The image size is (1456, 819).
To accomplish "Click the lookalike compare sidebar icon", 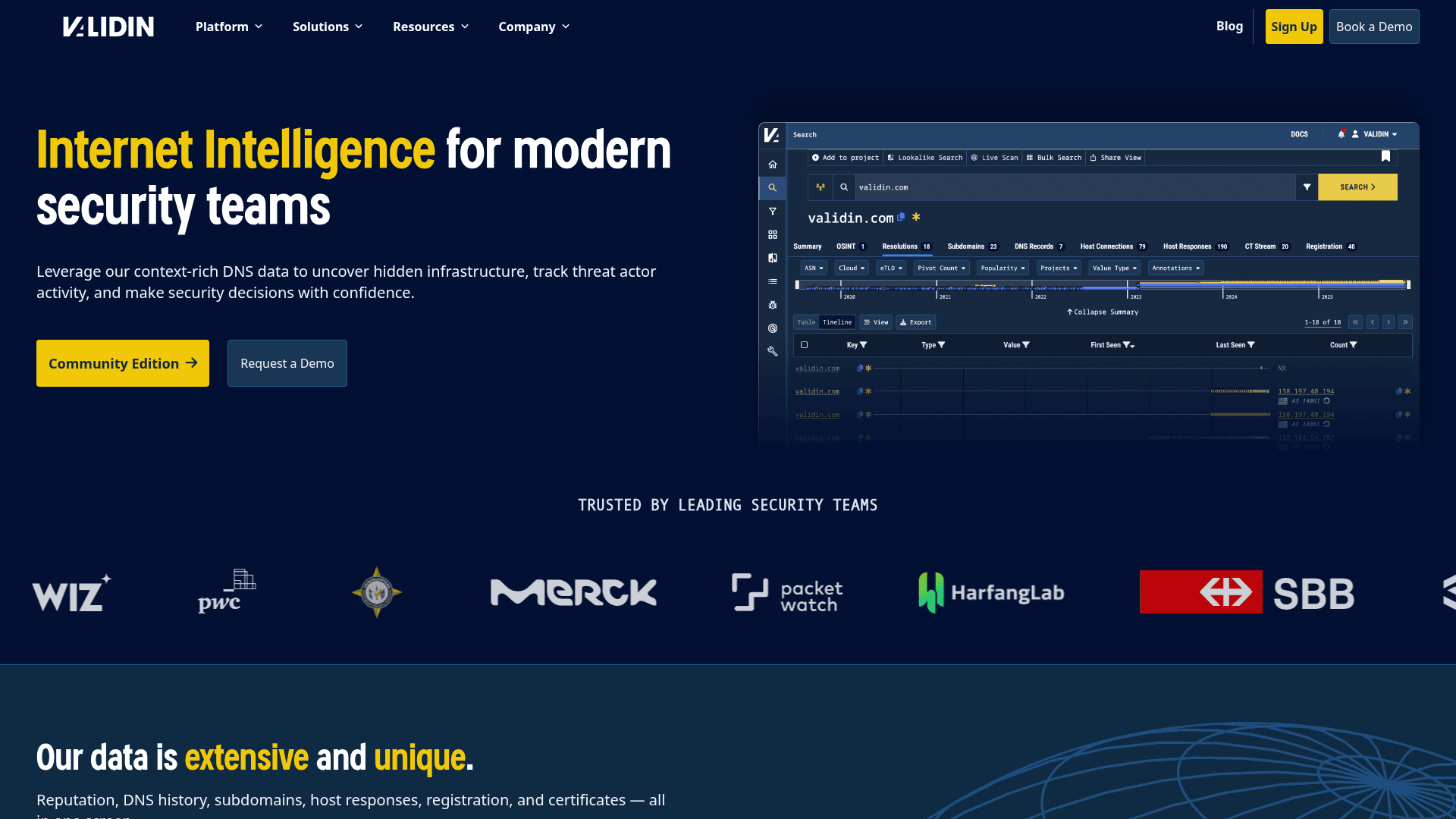I will [x=772, y=258].
